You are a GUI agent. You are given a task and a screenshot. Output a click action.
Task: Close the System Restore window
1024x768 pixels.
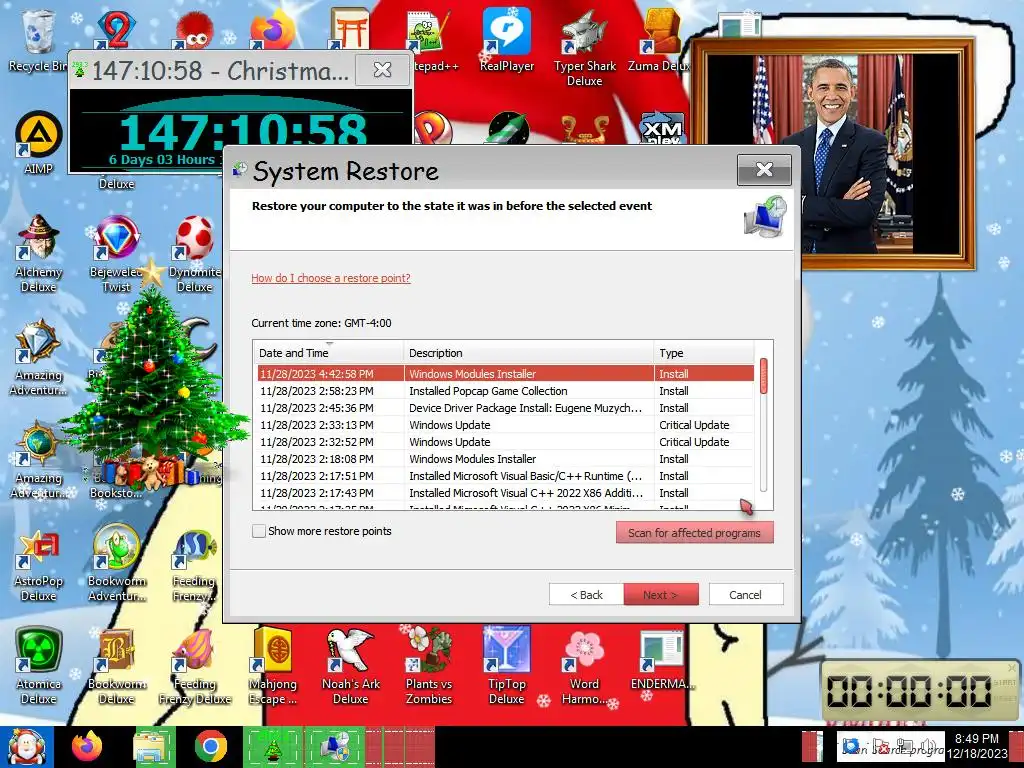pyautogui.click(x=763, y=170)
